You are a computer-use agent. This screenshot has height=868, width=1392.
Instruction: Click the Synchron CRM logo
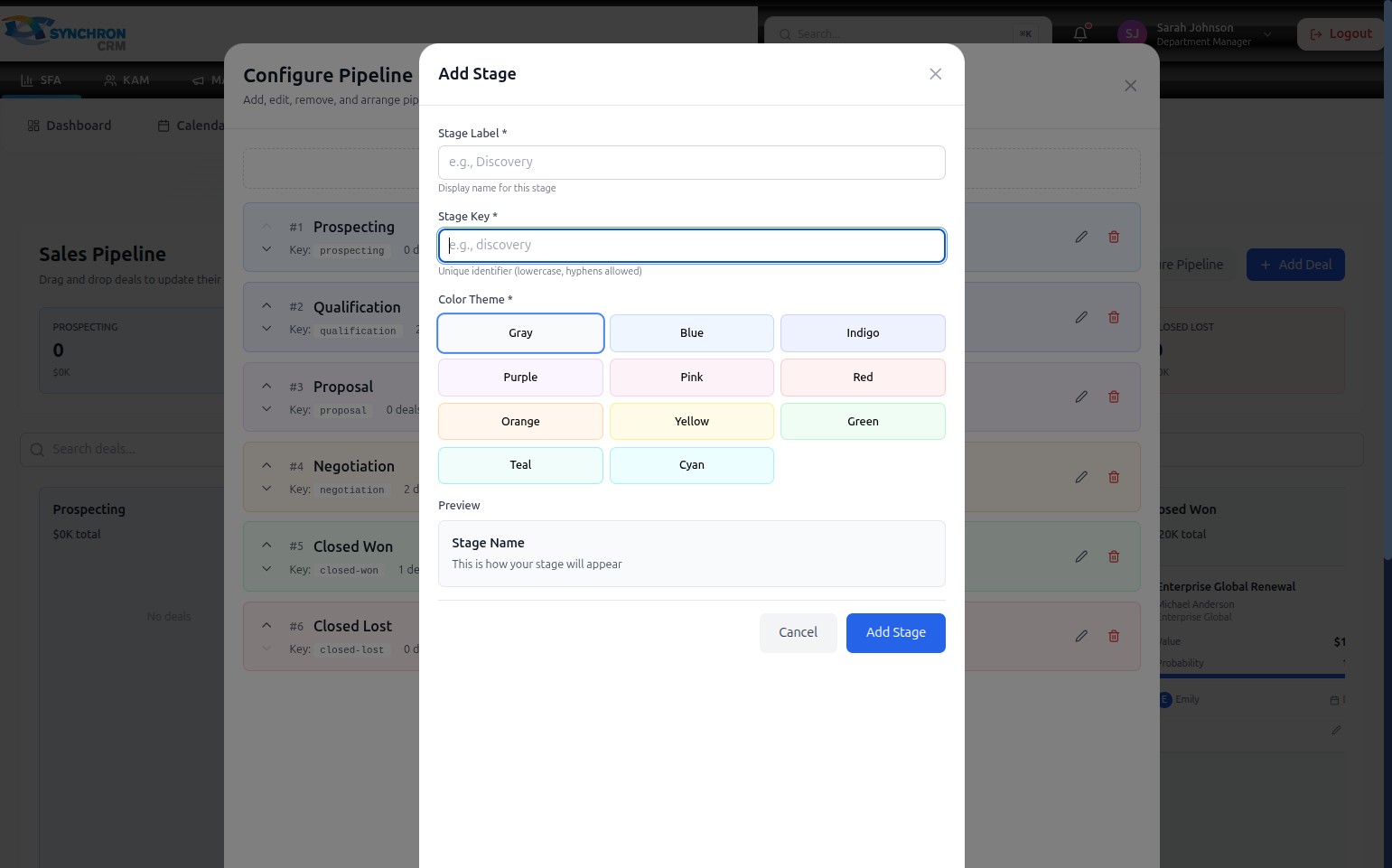(x=63, y=33)
